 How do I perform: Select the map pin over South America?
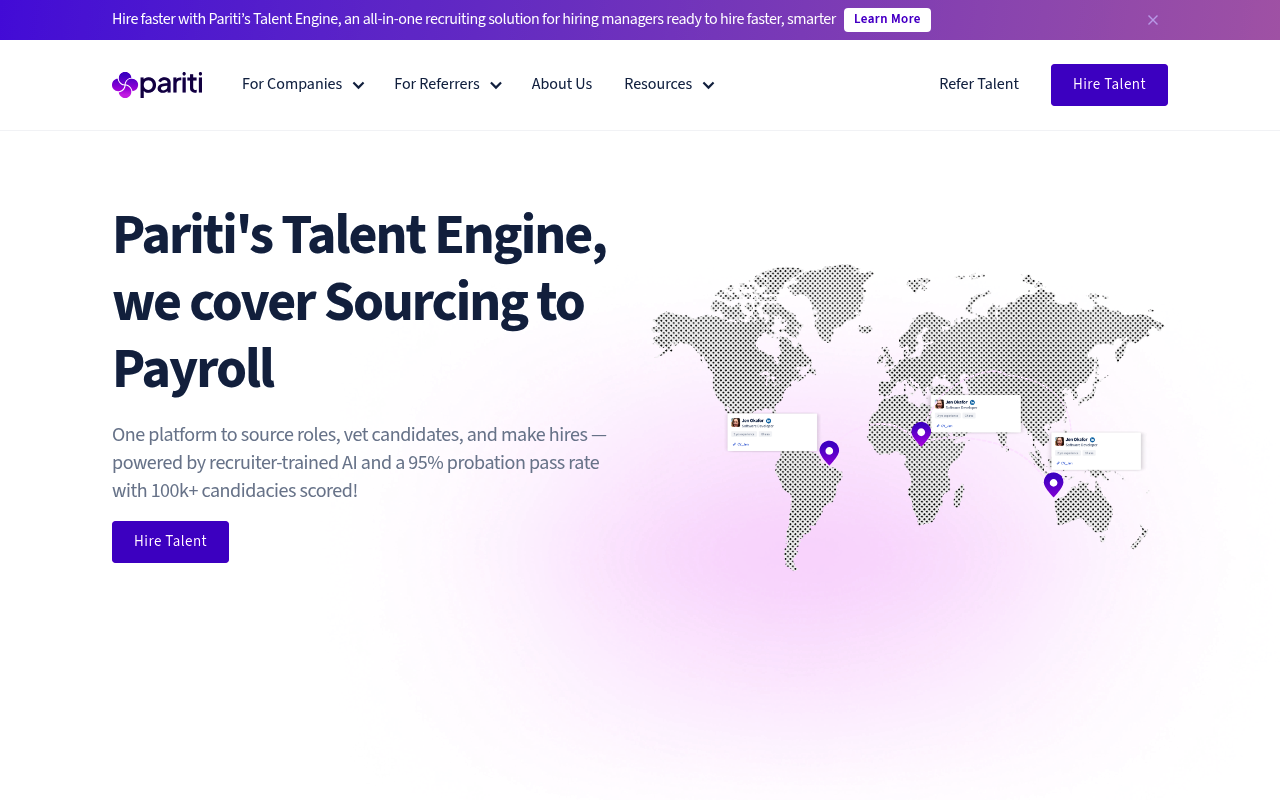[829, 453]
